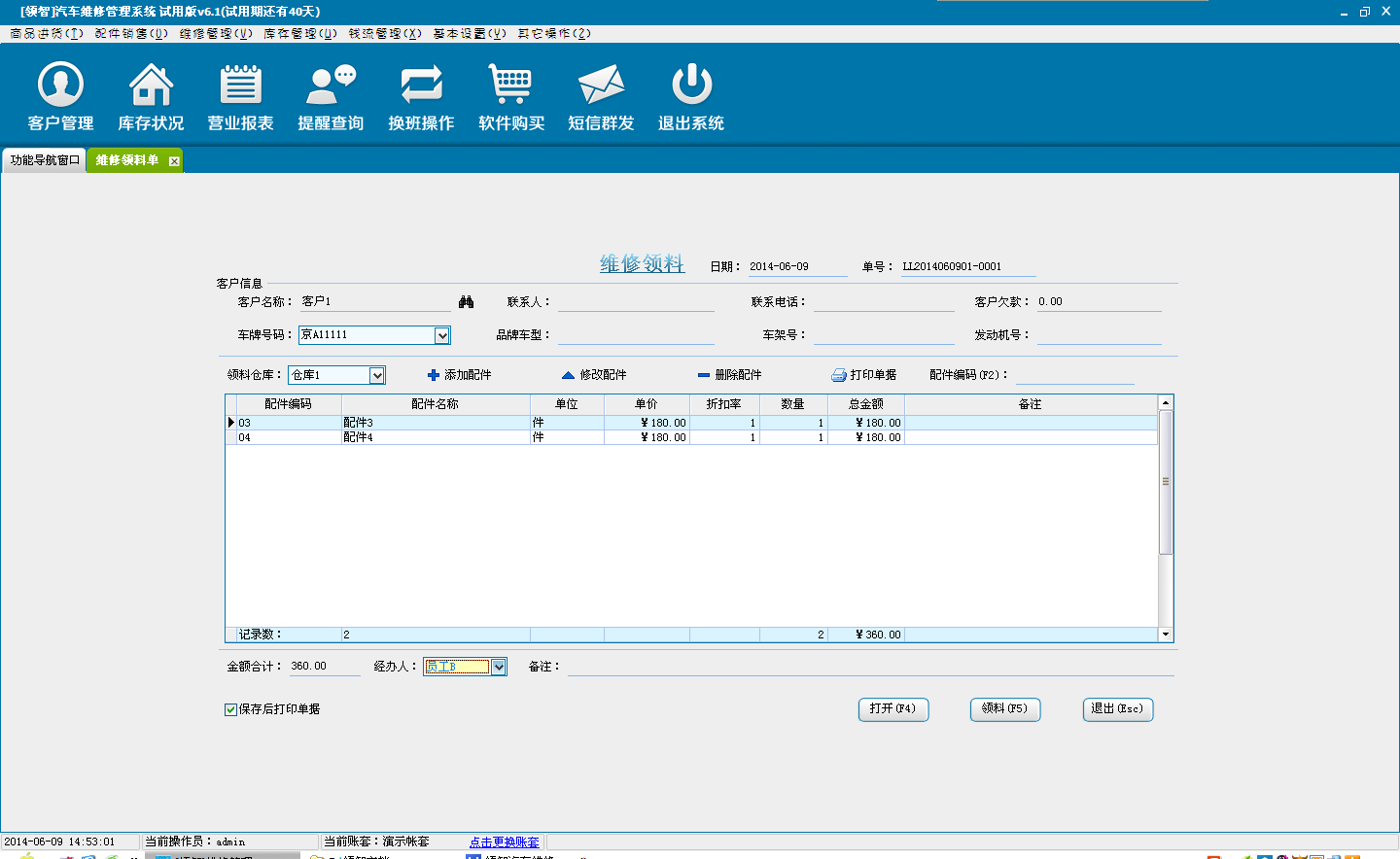Click the 提醒查询 reminder icon

pos(331,86)
